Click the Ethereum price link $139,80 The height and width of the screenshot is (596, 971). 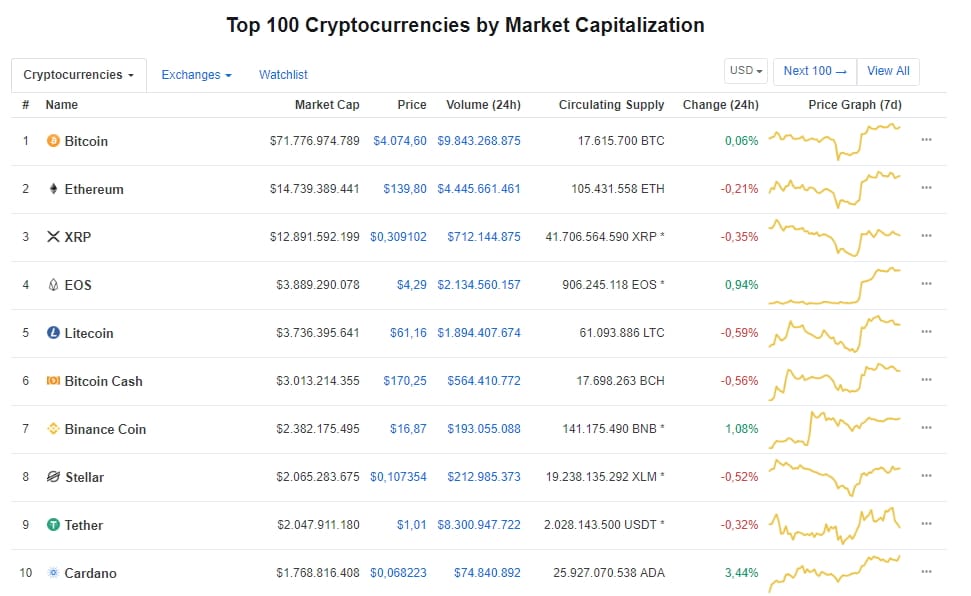pos(406,189)
